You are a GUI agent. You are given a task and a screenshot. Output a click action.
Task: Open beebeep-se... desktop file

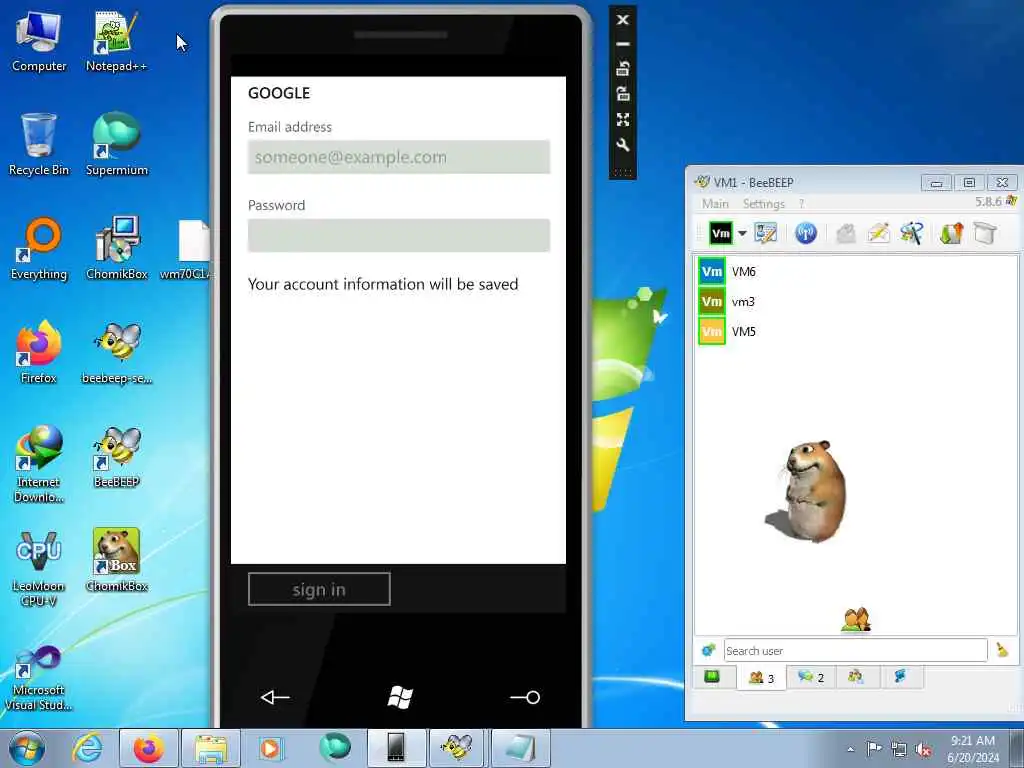pos(117,353)
